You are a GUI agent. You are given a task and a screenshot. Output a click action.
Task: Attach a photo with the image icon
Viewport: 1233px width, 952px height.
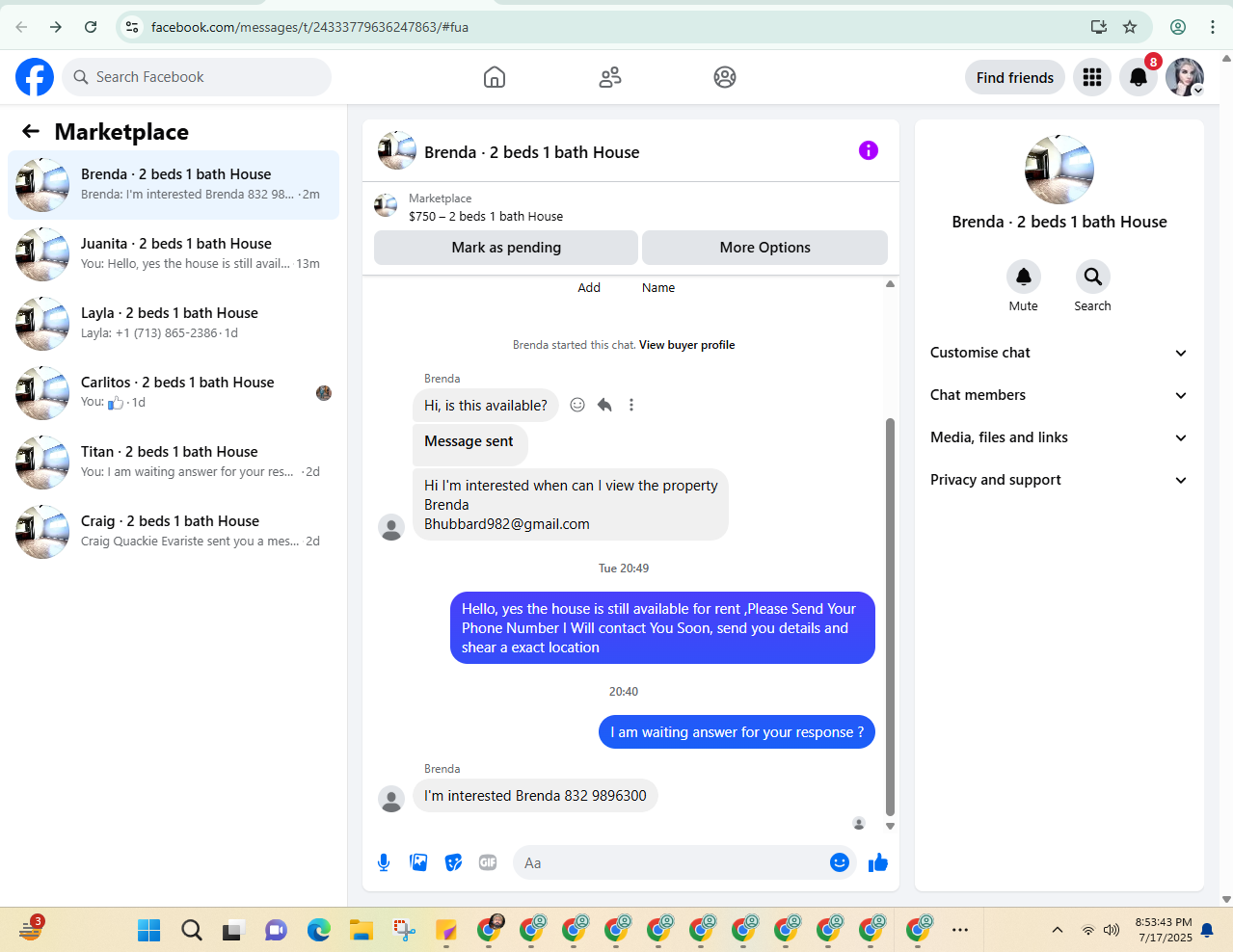click(418, 862)
